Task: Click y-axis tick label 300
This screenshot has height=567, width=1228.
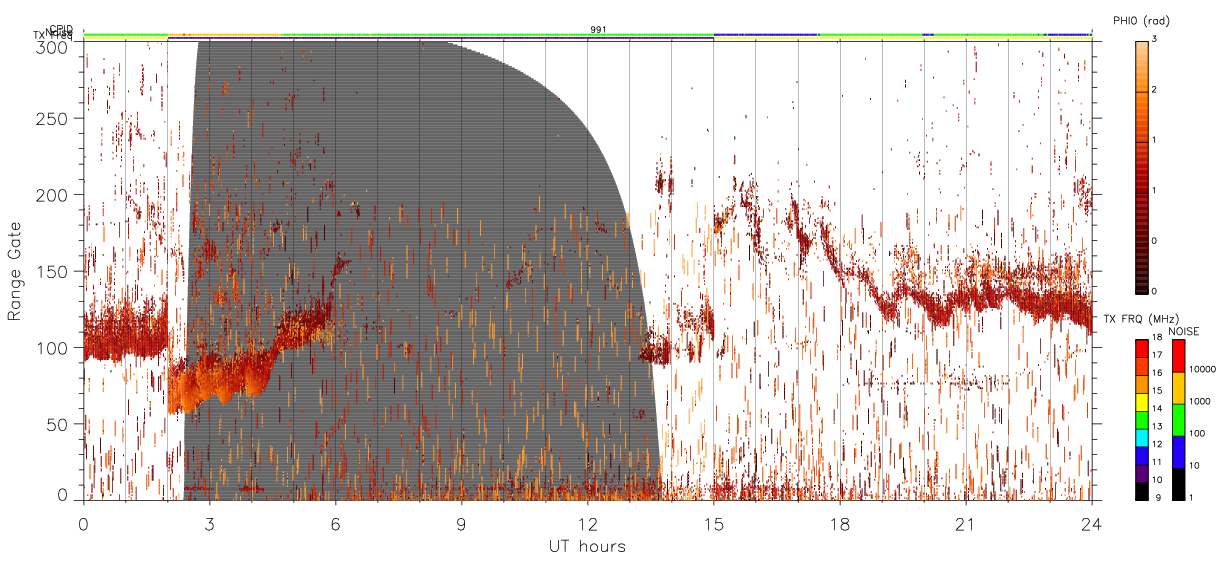Action: point(54,46)
